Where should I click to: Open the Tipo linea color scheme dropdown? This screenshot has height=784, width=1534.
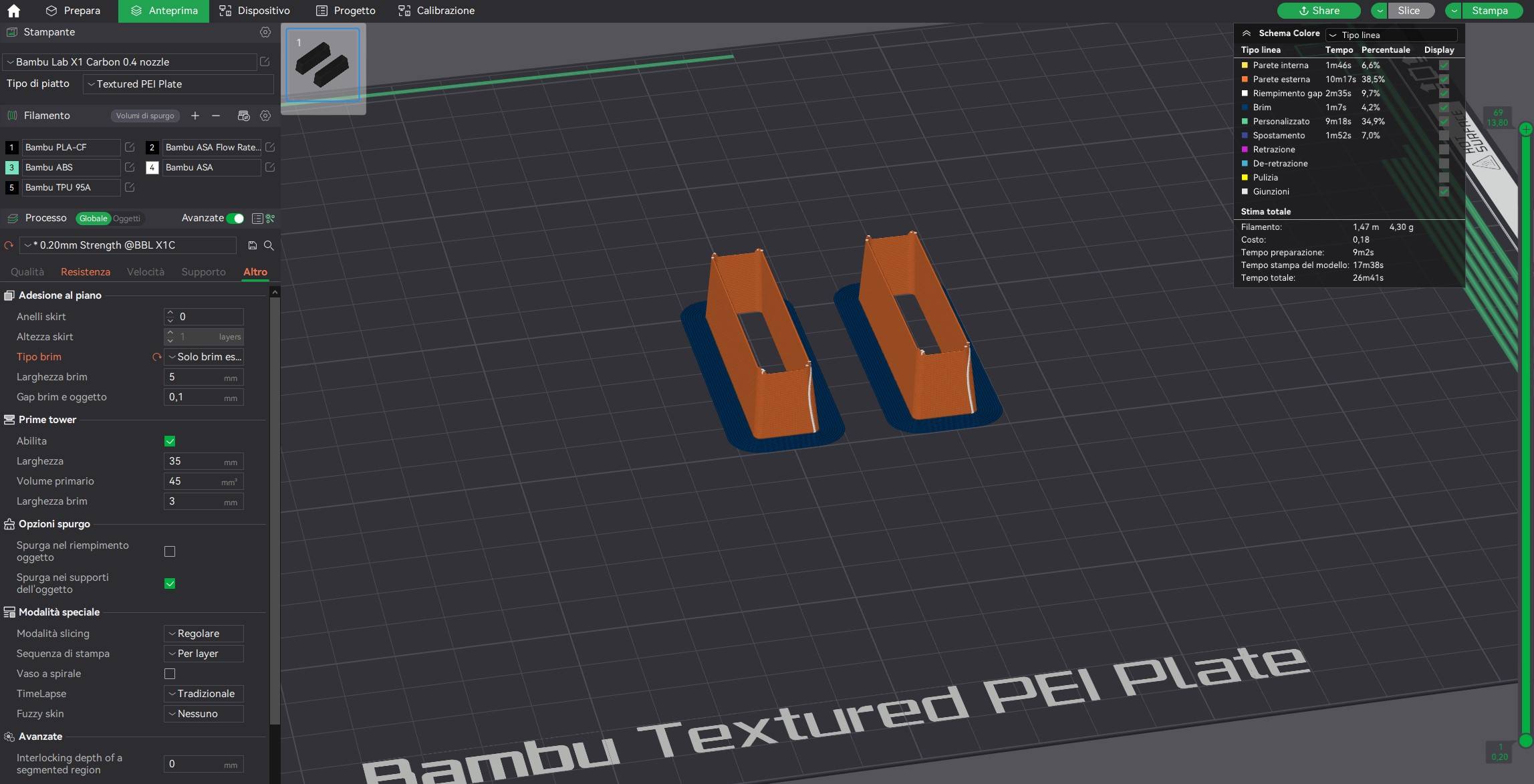(1392, 35)
